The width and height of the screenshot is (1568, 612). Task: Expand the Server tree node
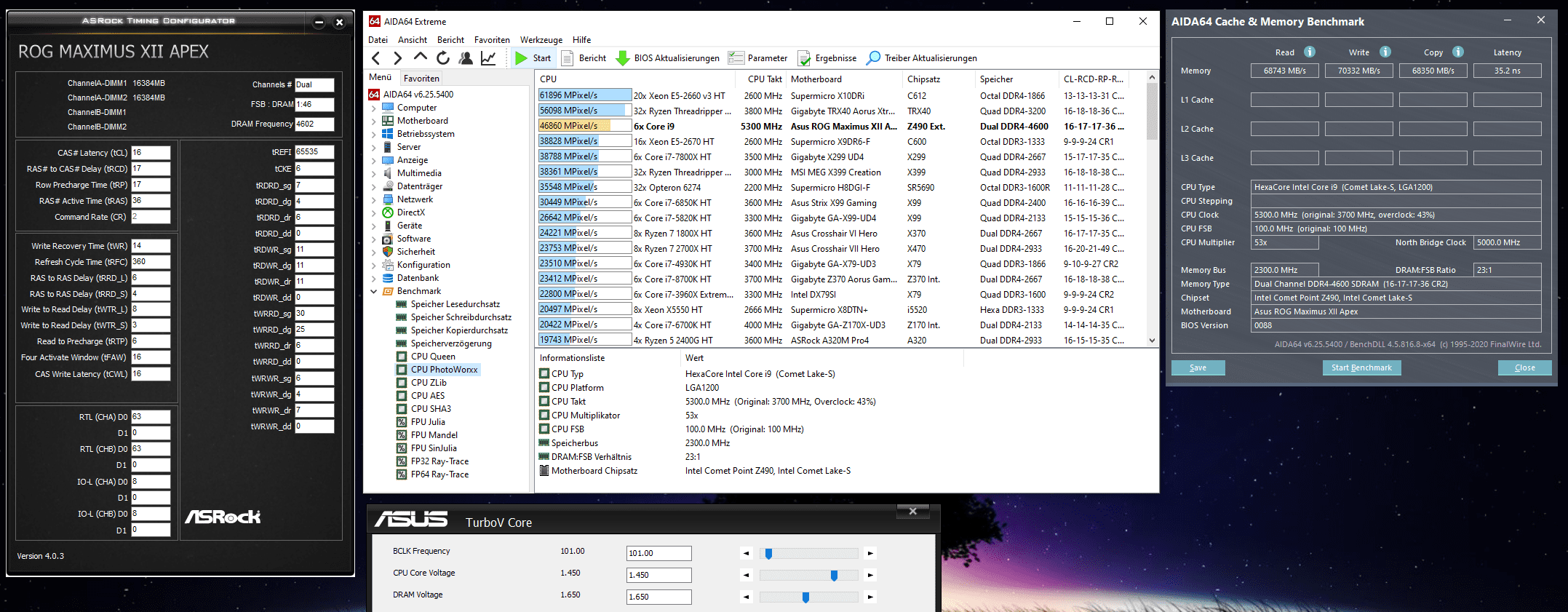point(374,147)
